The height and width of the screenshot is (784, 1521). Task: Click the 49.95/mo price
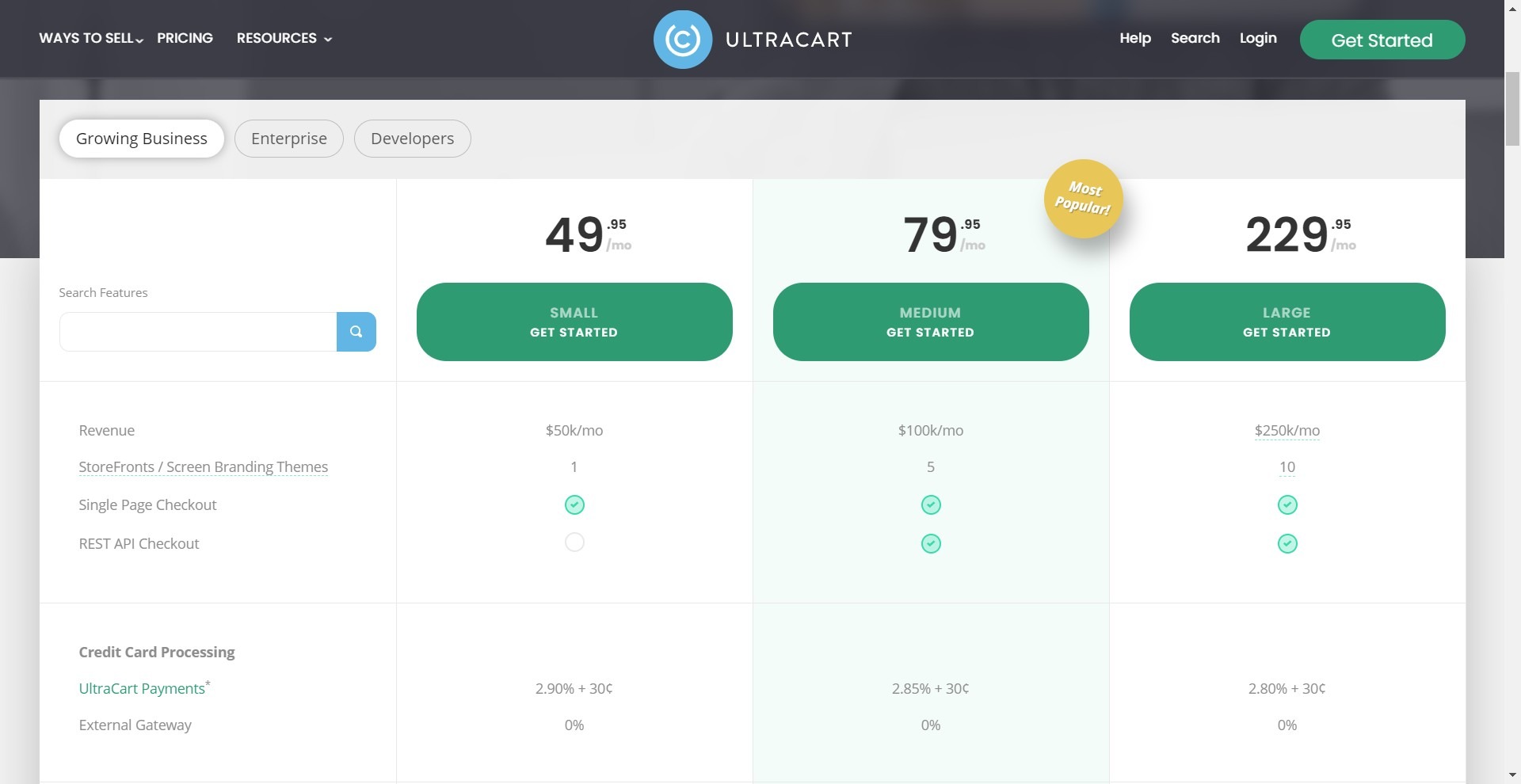(588, 234)
